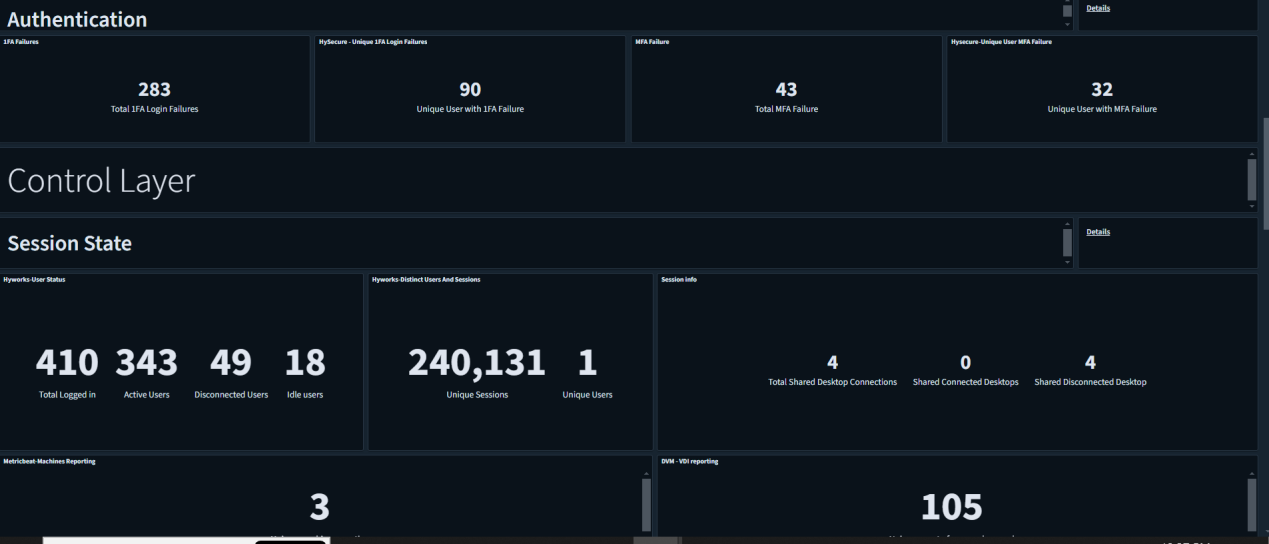Screen dimensions: 1269x544
Task: Select the 49 Disconnected Users metric
Action: coord(231,364)
